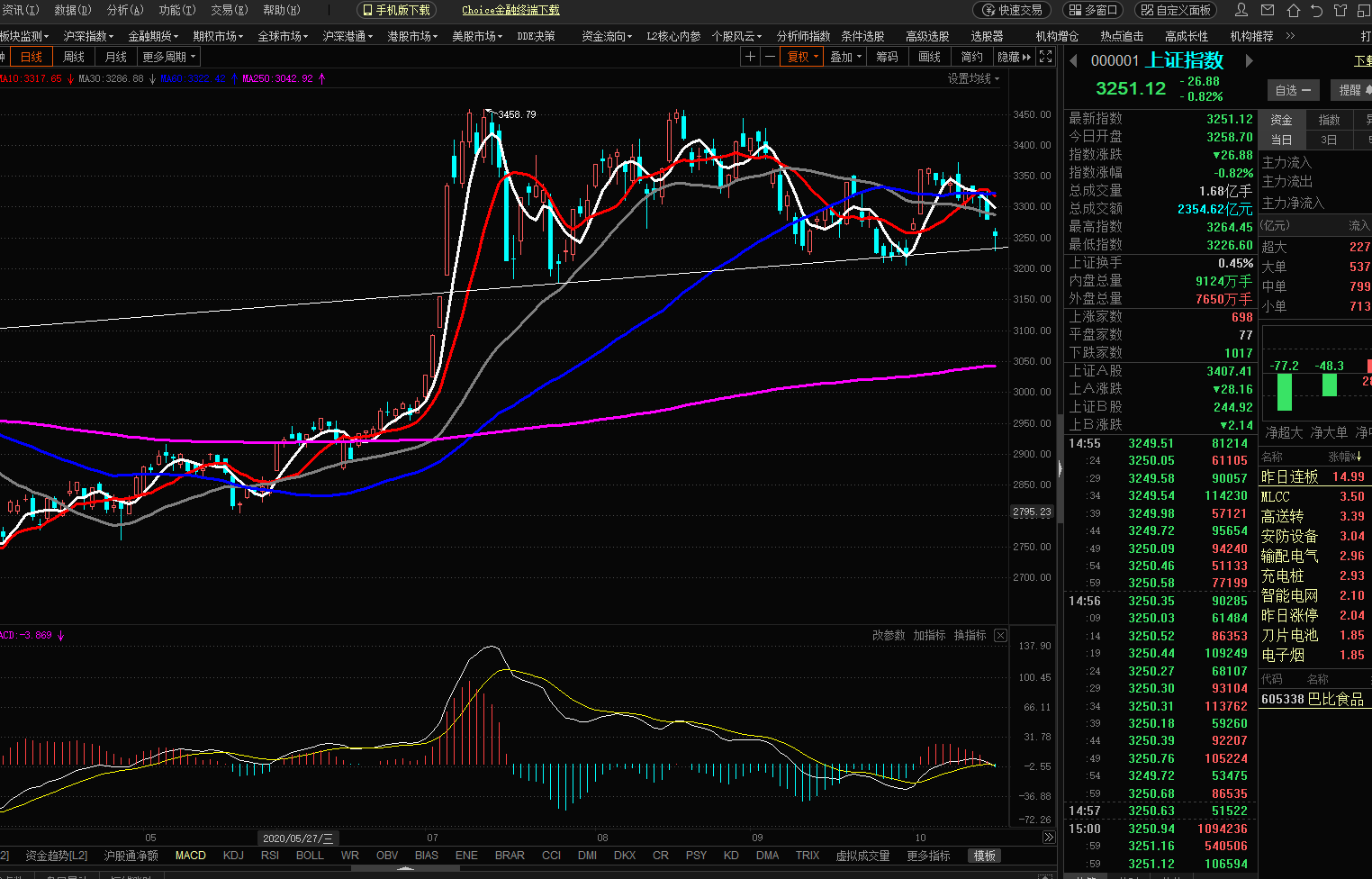Toggle 筹码 chip distribution

click(x=888, y=57)
